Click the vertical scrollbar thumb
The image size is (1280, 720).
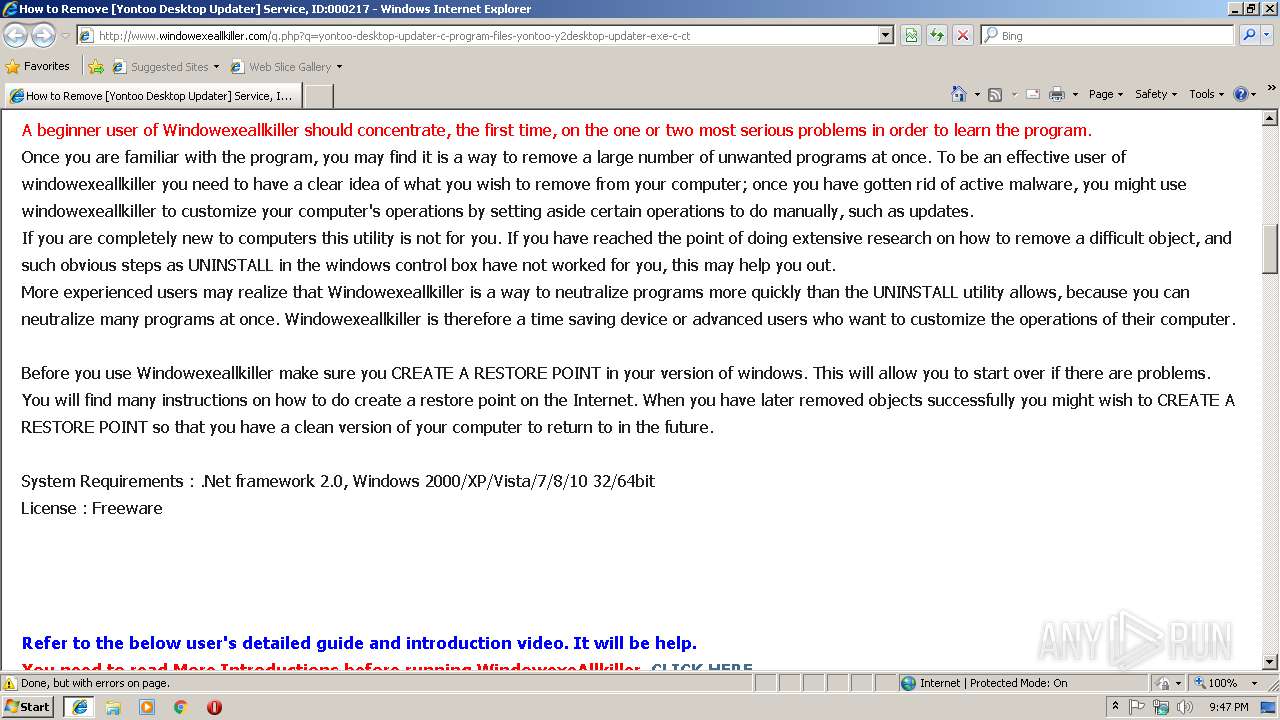pos(1270,249)
